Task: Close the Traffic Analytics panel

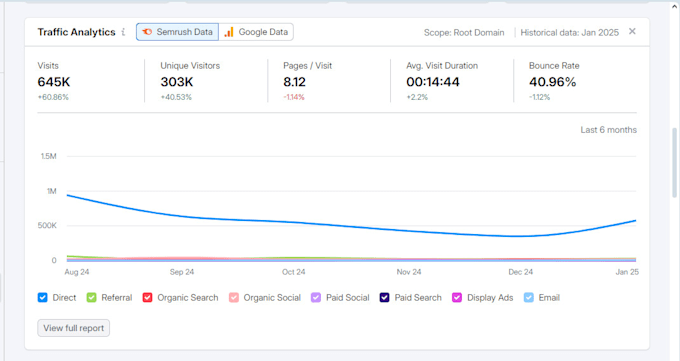Action: pos(632,31)
